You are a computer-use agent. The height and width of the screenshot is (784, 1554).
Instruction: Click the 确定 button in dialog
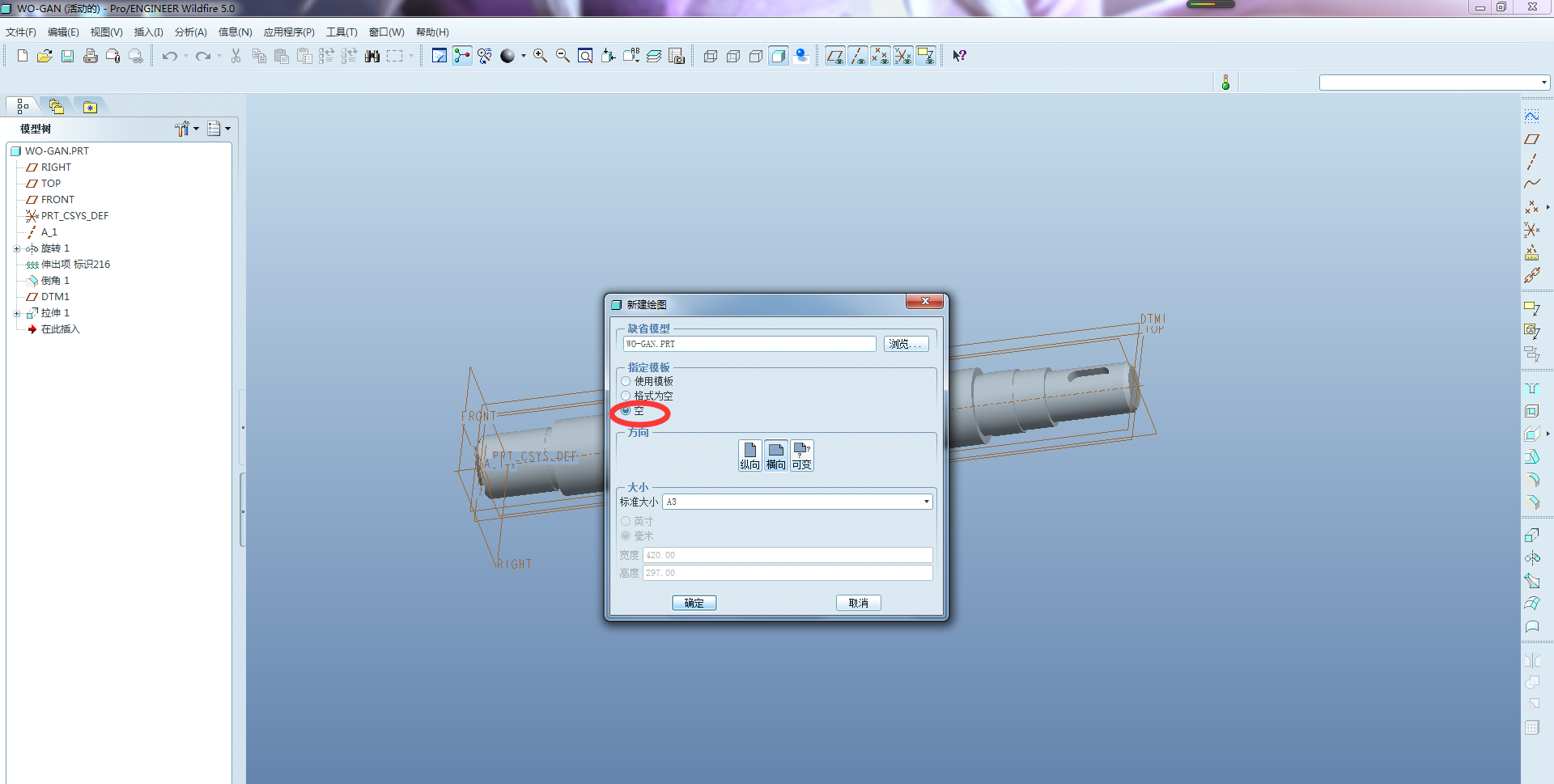point(694,603)
